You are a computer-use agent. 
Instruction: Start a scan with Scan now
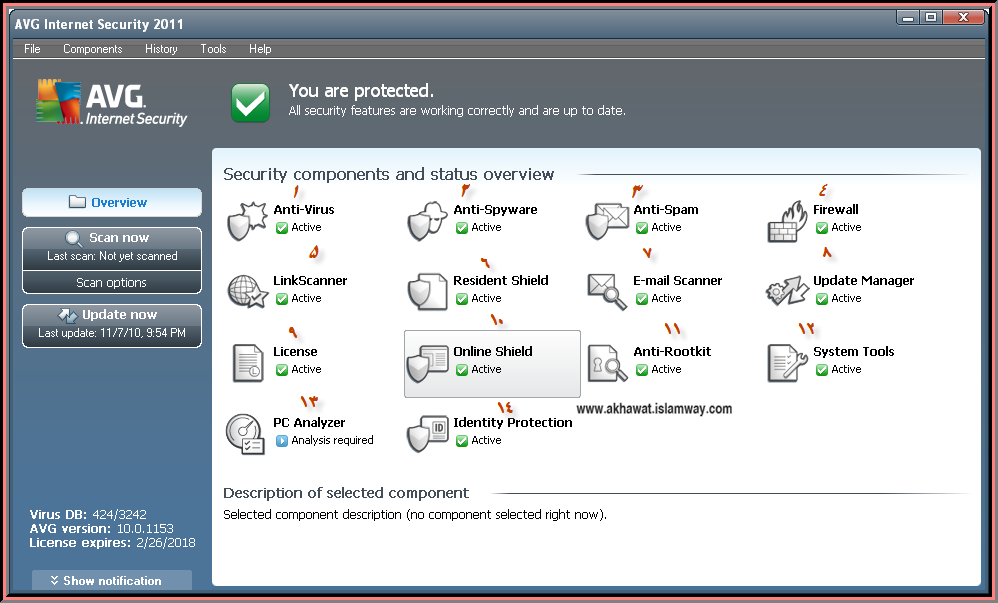[112, 247]
